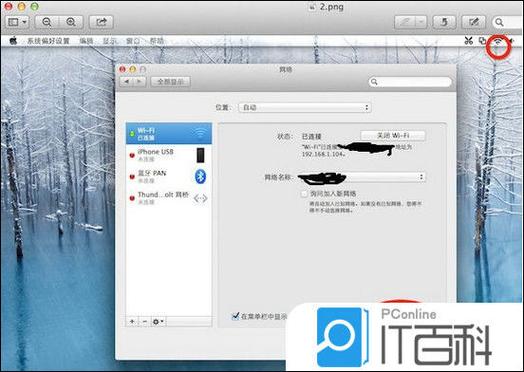Screen dimensions: 524x372
Task: Click the 192.168.1.104 IP address text
Action: coord(323,154)
